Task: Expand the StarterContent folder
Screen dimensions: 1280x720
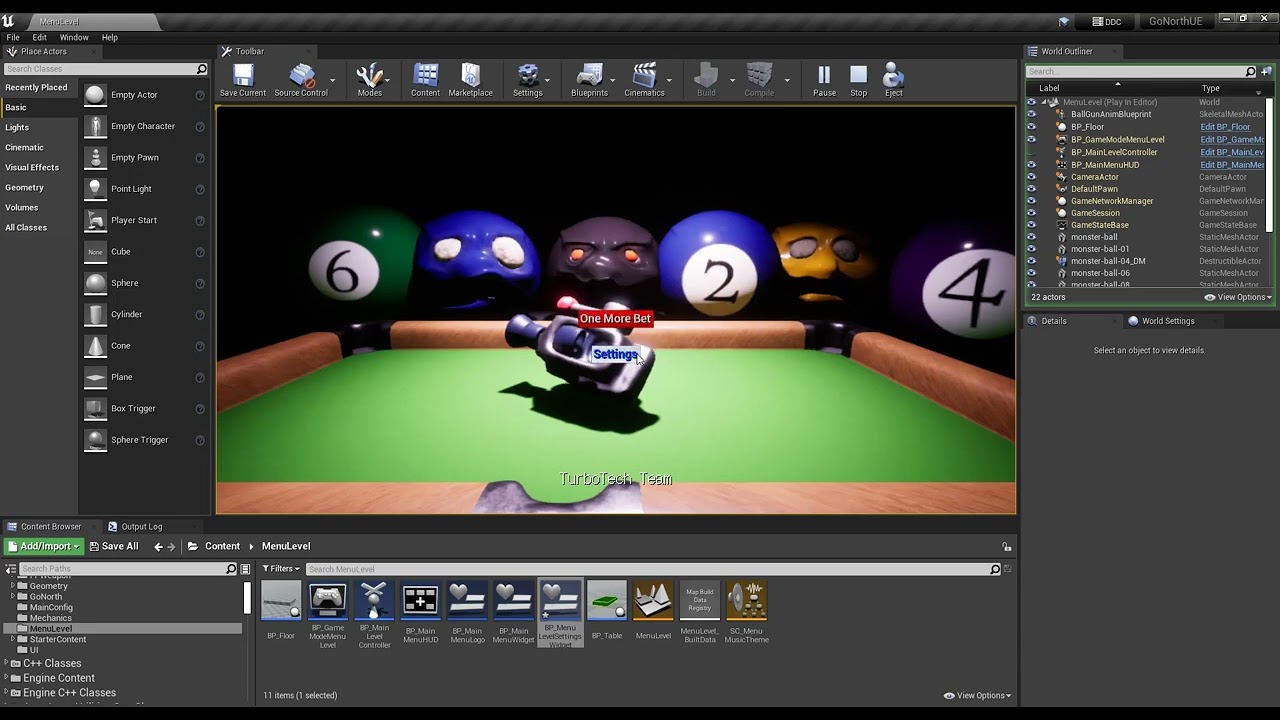Action: 13,639
